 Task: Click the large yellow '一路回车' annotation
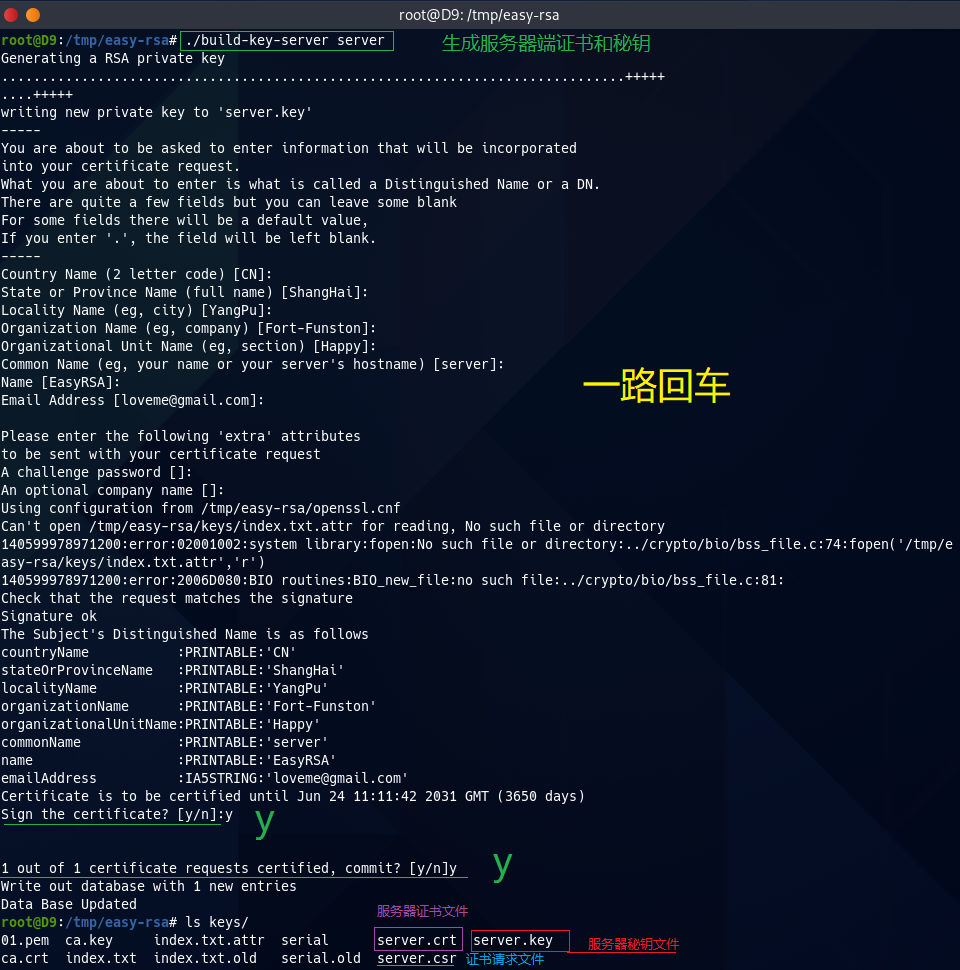[656, 386]
